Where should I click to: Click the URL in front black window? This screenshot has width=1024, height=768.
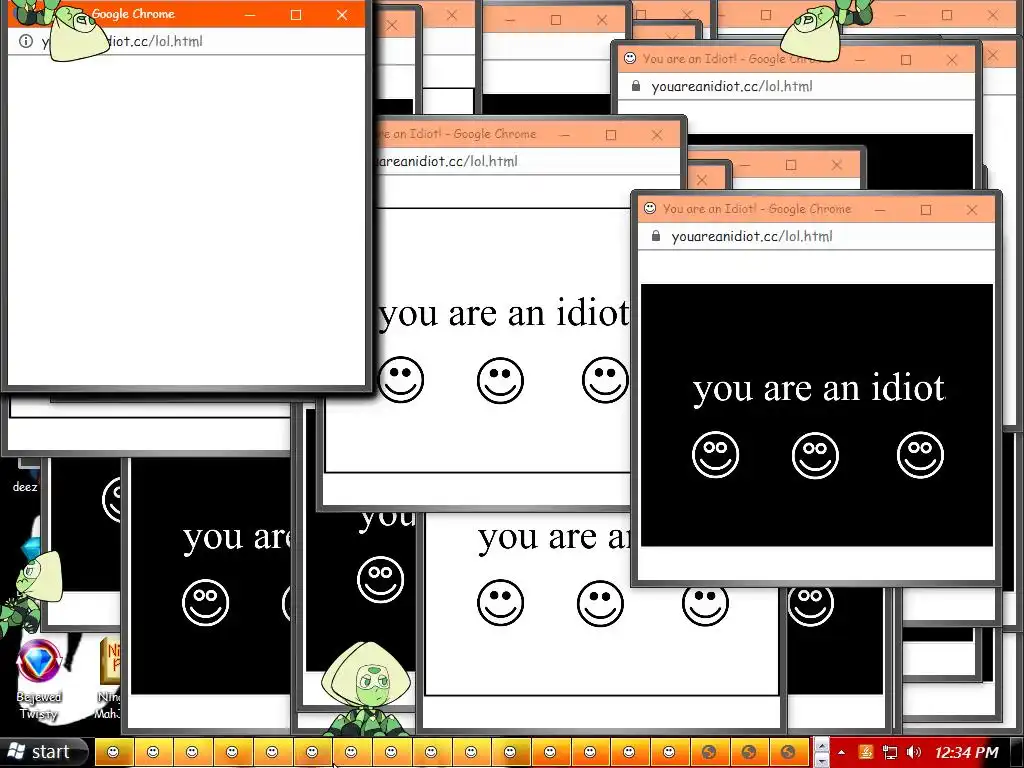pos(752,236)
